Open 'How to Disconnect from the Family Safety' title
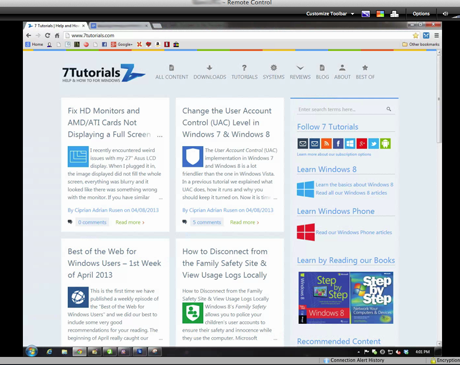 (225, 263)
